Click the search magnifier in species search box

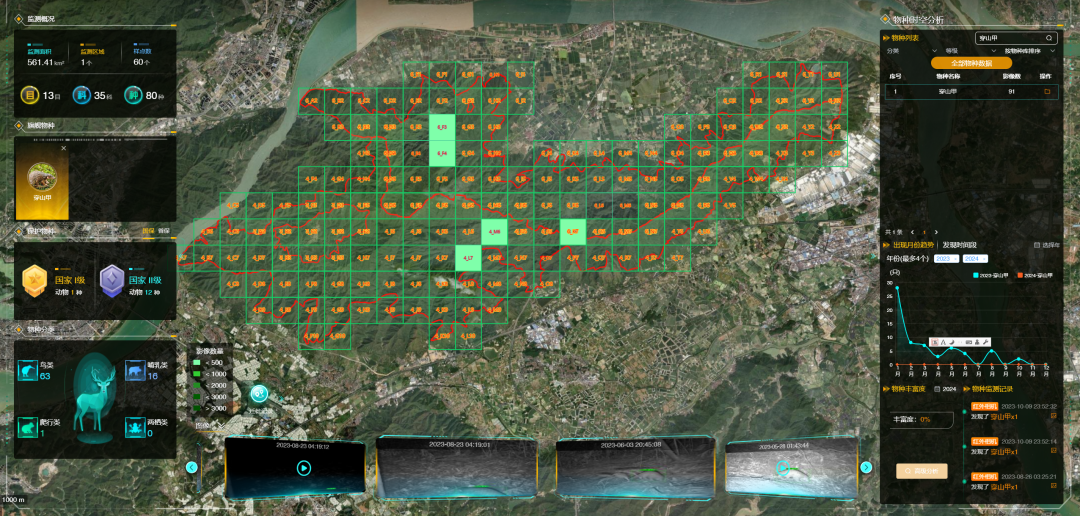(x=1050, y=38)
